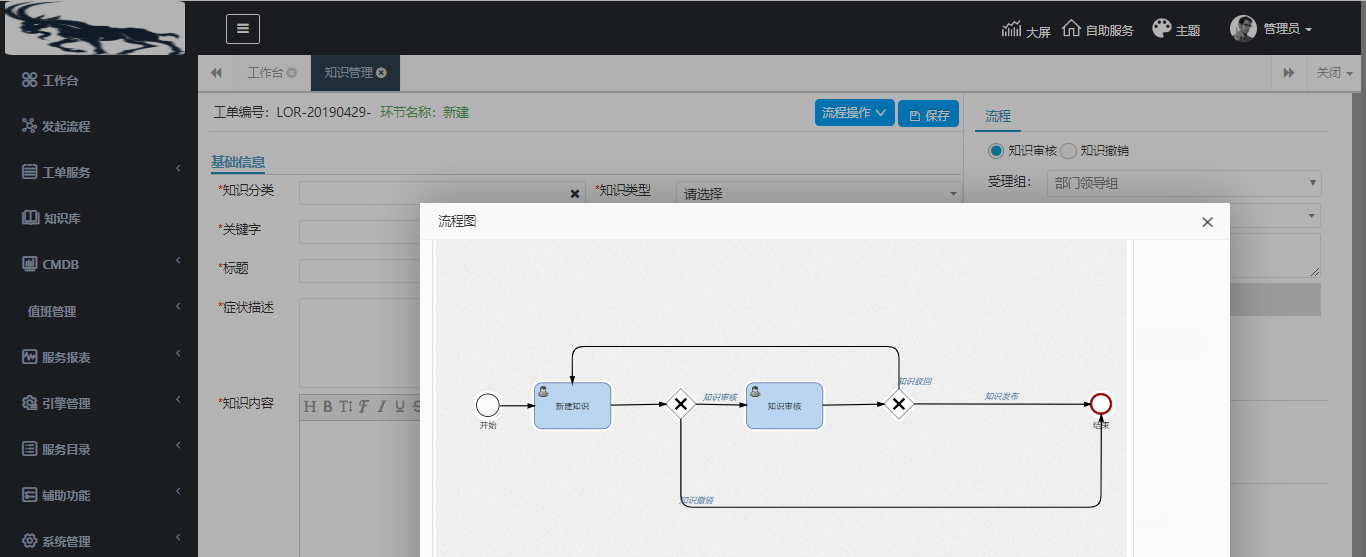The height and width of the screenshot is (557, 1366).
Task: Click the 新建知识 task node in diagram
Action: coord(572,405)
